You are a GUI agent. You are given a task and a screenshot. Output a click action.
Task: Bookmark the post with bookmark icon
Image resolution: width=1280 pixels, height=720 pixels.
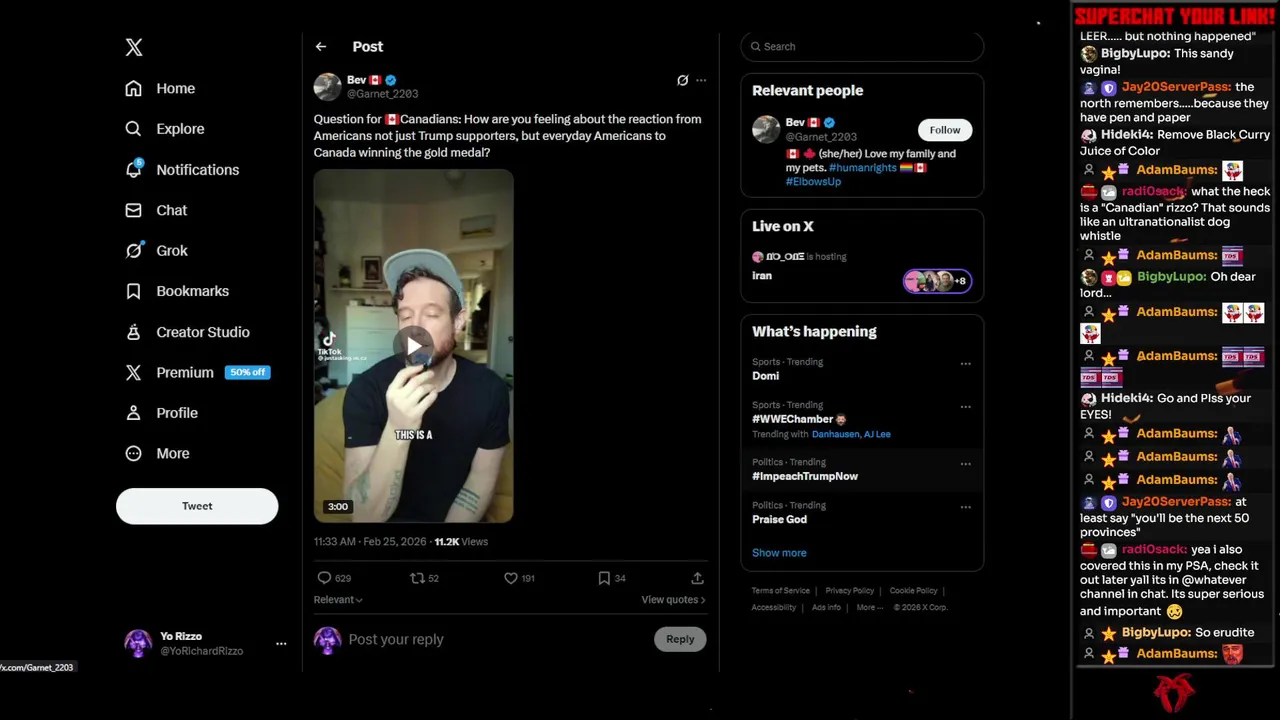point(604,578)
